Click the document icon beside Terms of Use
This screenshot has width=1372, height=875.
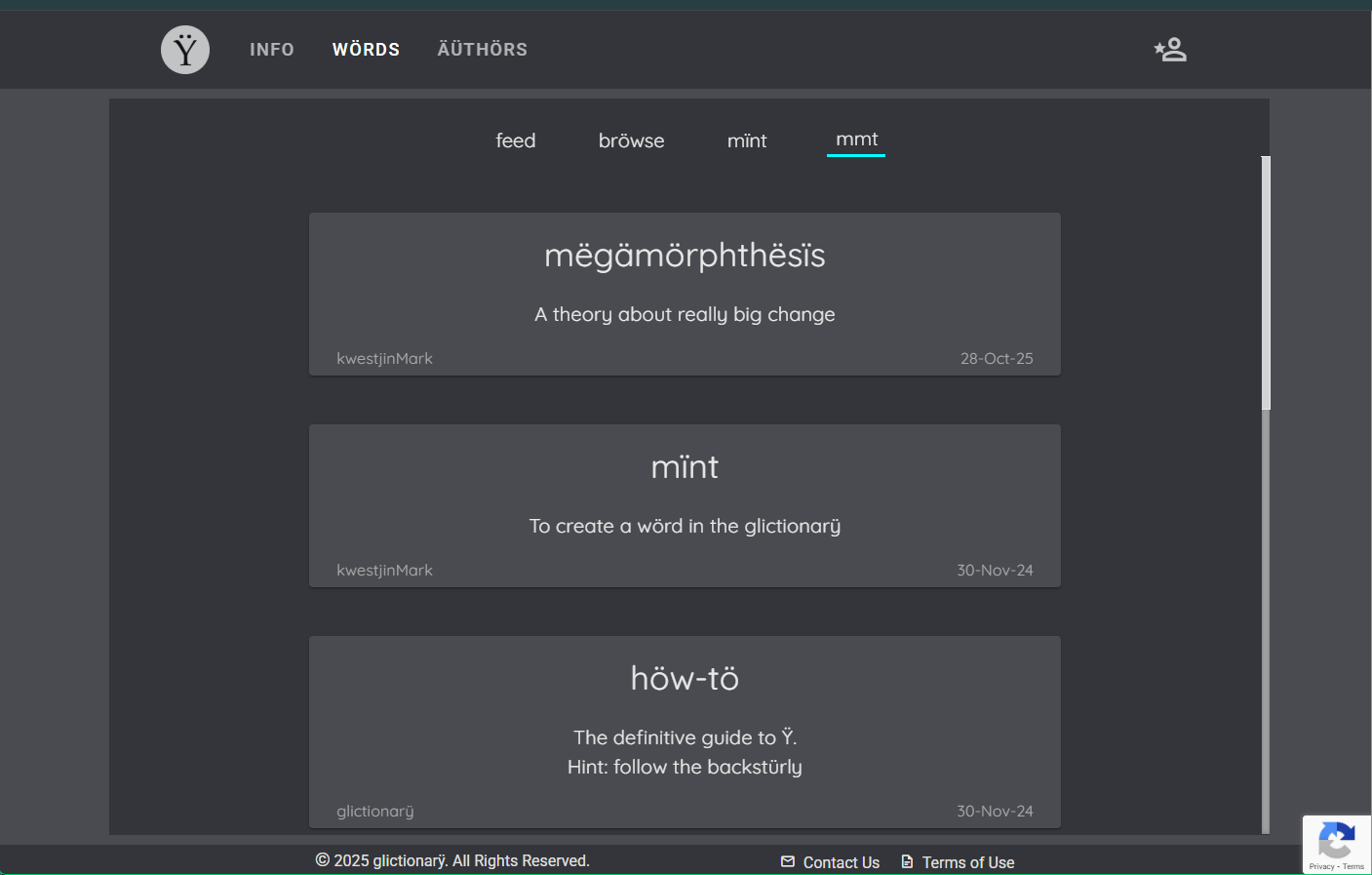[906, 862]
